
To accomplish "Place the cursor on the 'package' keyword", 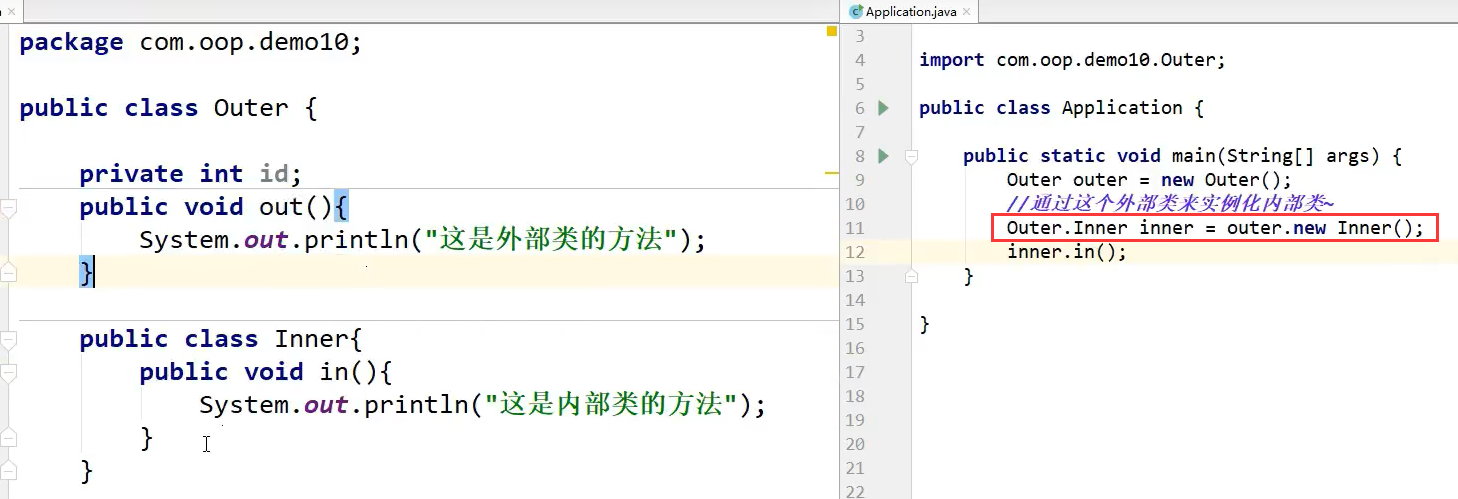I will [x=71, y=42].
